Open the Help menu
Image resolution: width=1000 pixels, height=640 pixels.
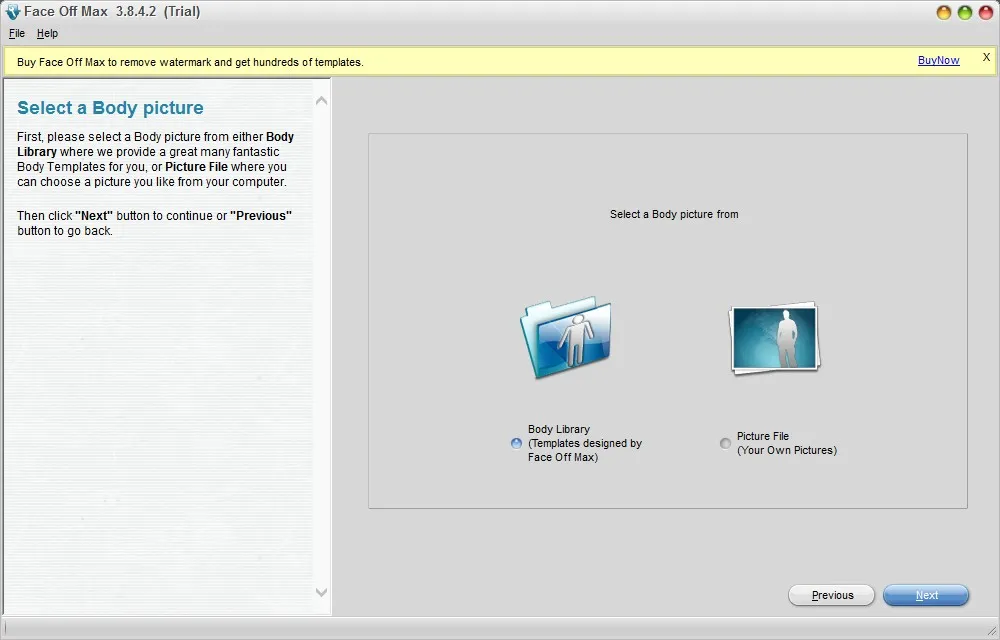(x=47, y=33)
